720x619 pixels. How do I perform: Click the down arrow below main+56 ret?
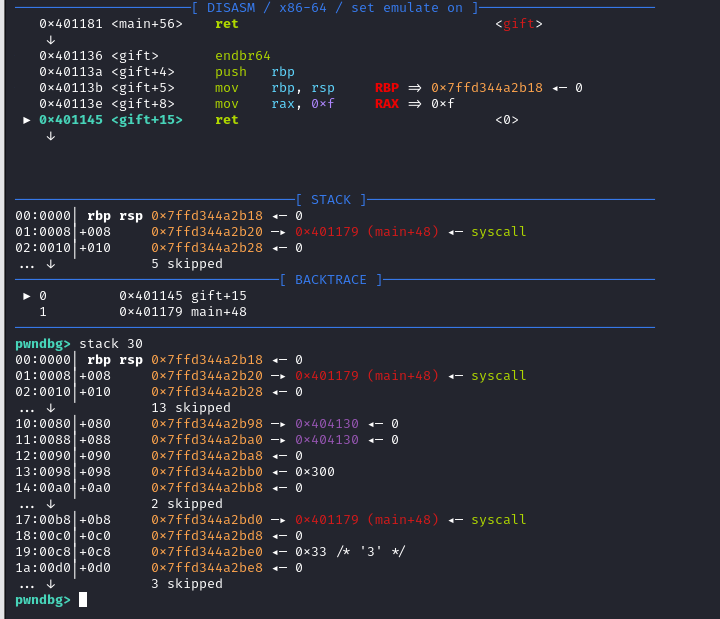(47, 40)
